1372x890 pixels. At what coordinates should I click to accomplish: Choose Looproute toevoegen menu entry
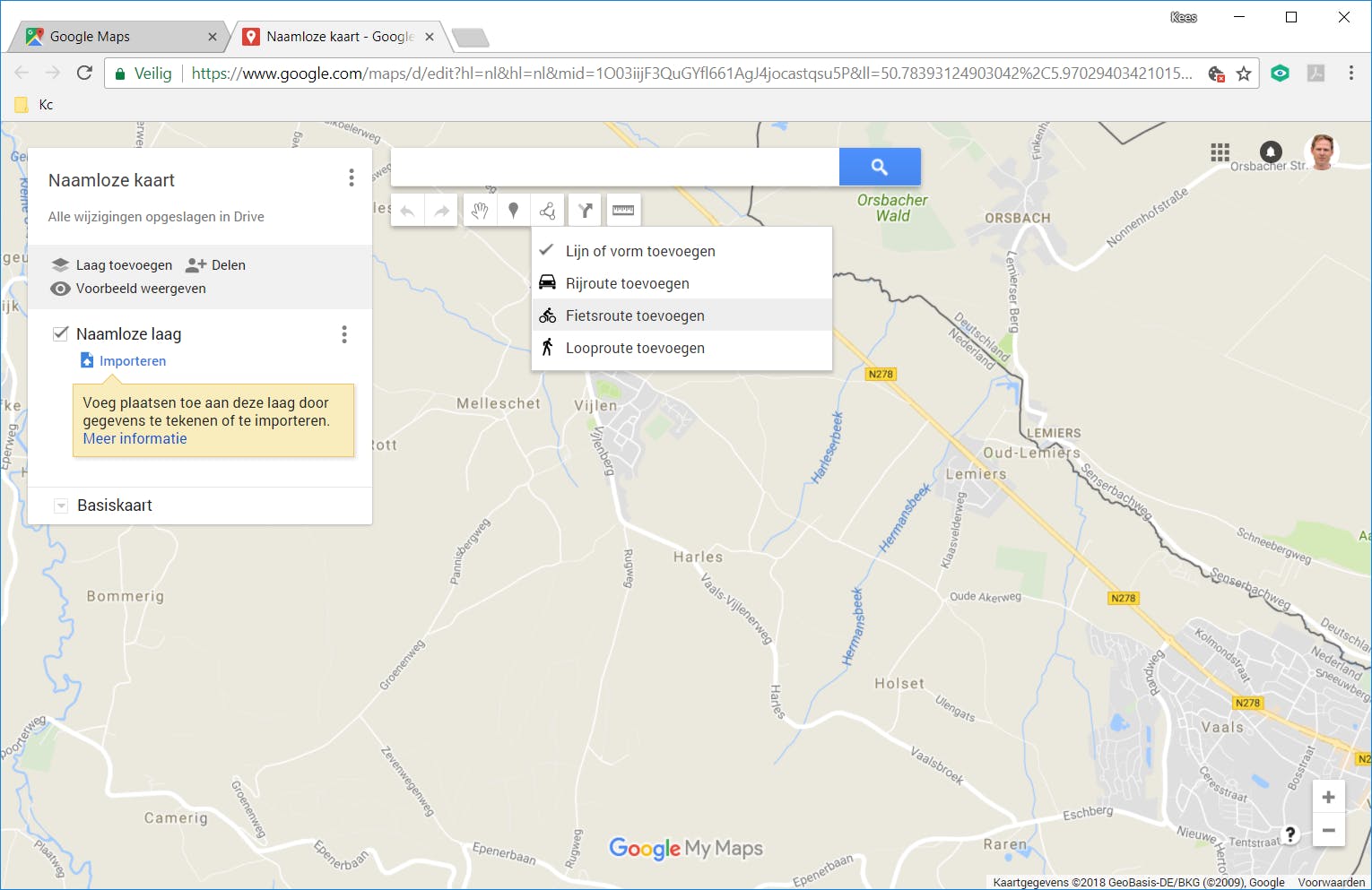pos(682,348)
